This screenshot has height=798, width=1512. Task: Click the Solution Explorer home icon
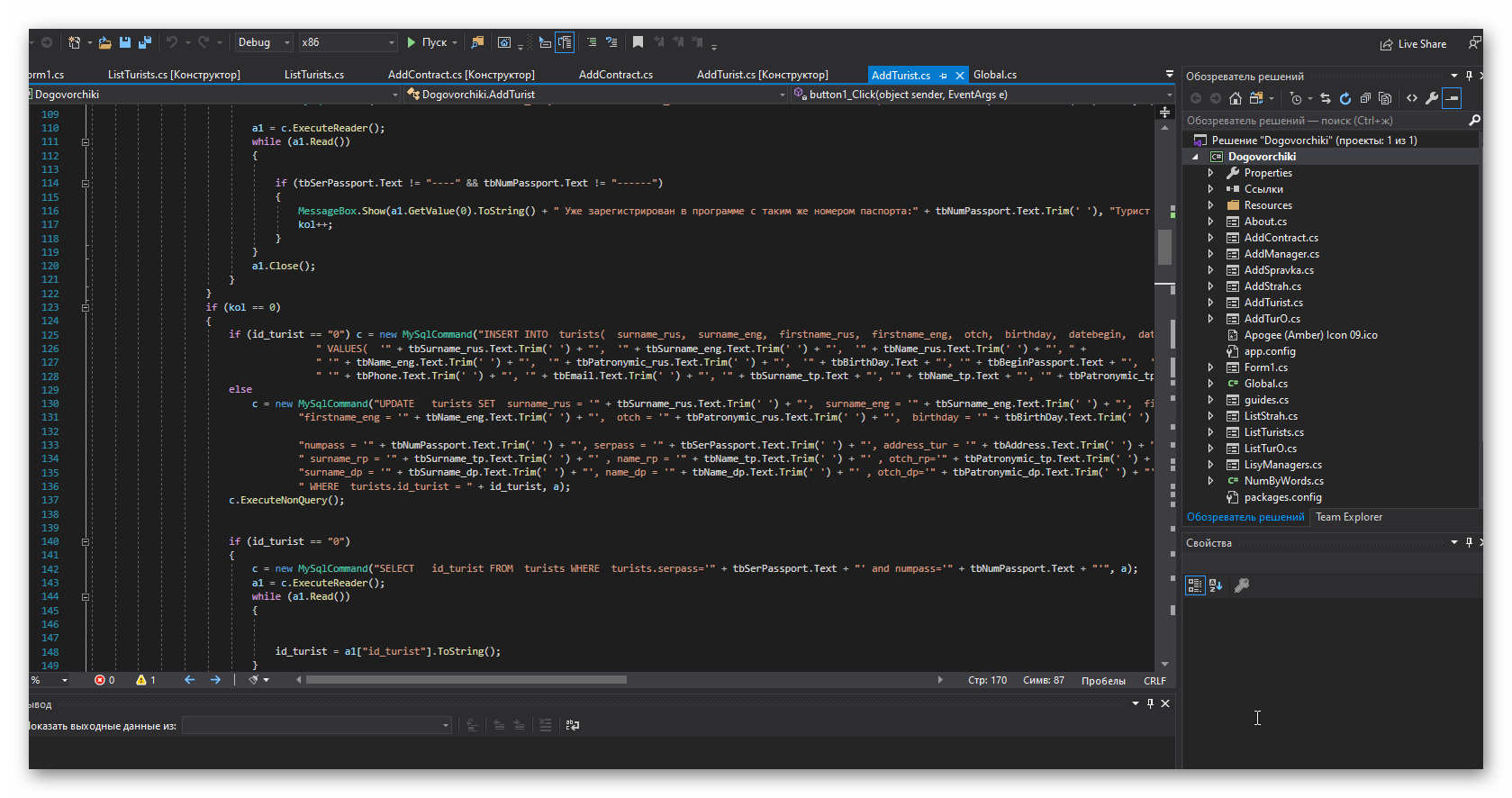click(x=1236, y=98)
